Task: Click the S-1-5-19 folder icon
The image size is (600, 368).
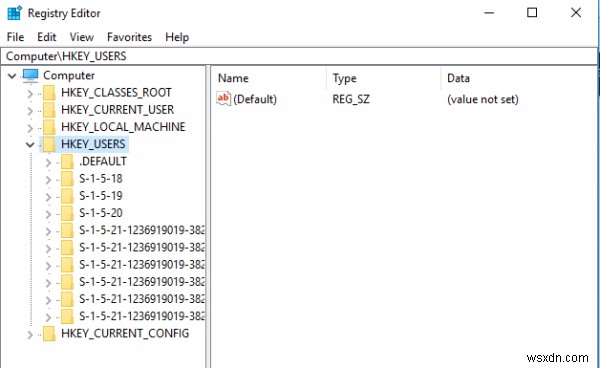Action: (x=67, y=196)
